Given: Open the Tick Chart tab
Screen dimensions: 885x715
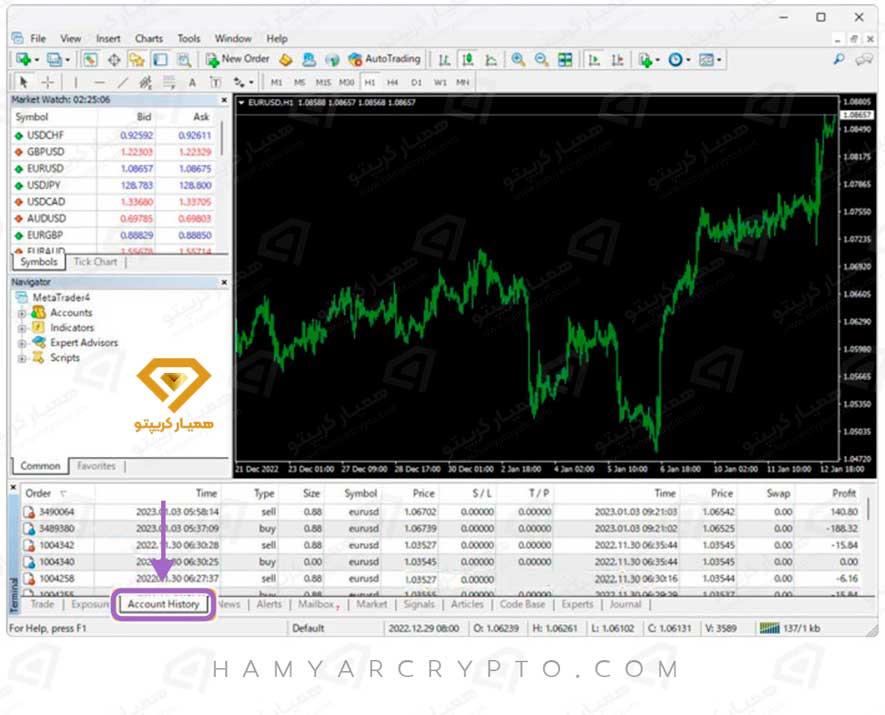Looking at the screenshot, I should (x=95, y=262).
